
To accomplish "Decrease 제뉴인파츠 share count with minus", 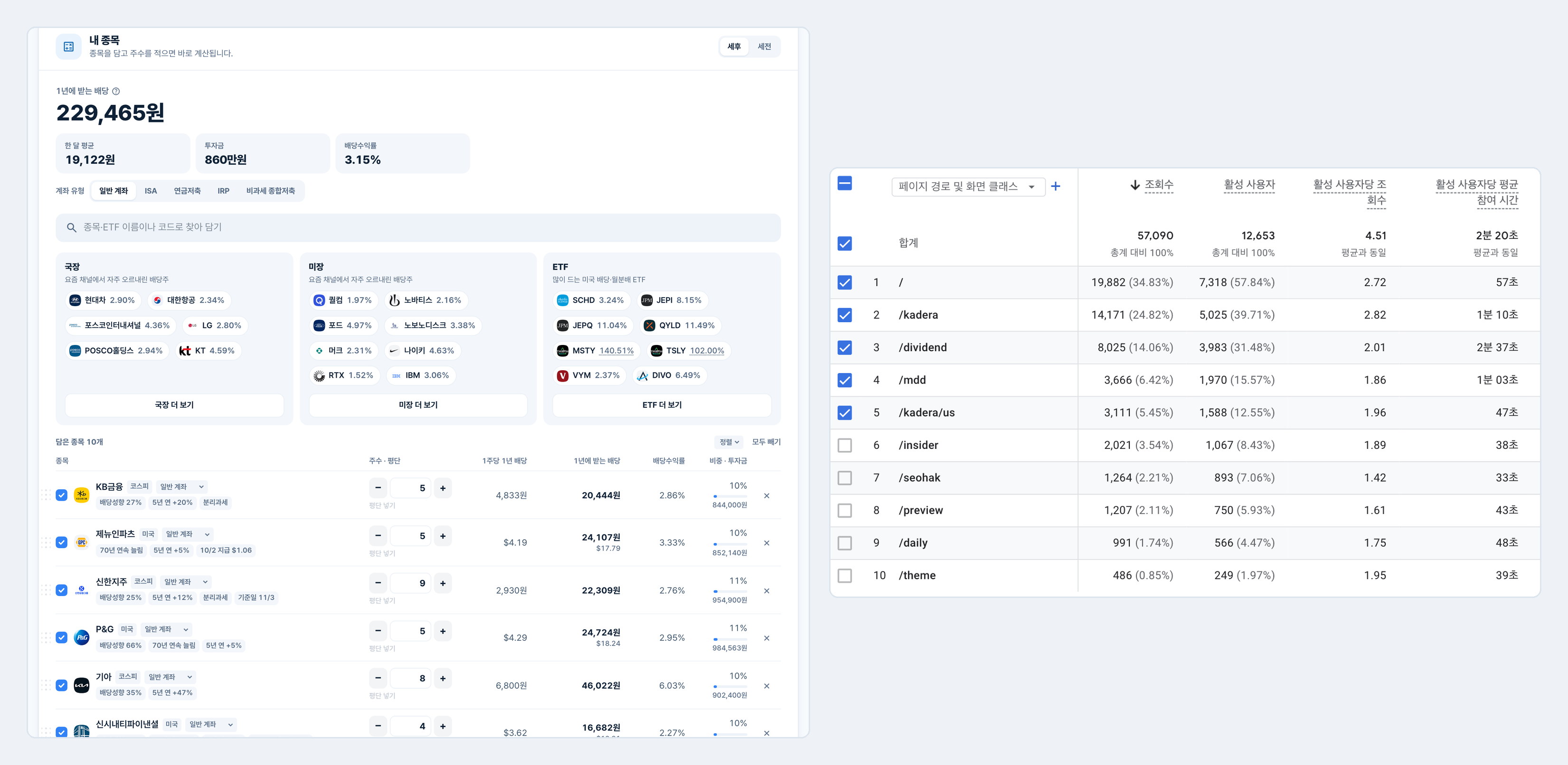I will tap(378, 536).
